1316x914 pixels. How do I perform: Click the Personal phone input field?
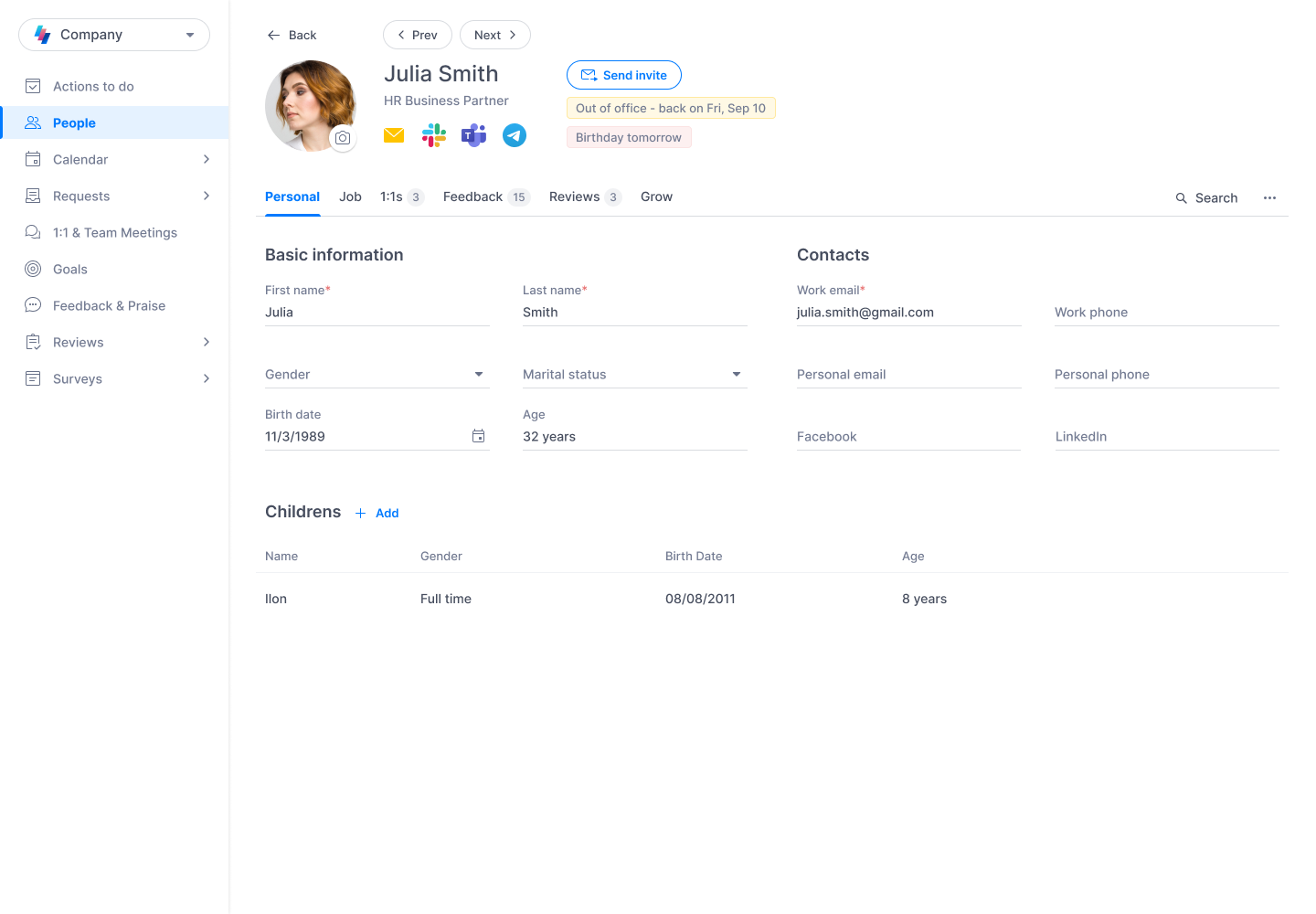coord(1166,374)
